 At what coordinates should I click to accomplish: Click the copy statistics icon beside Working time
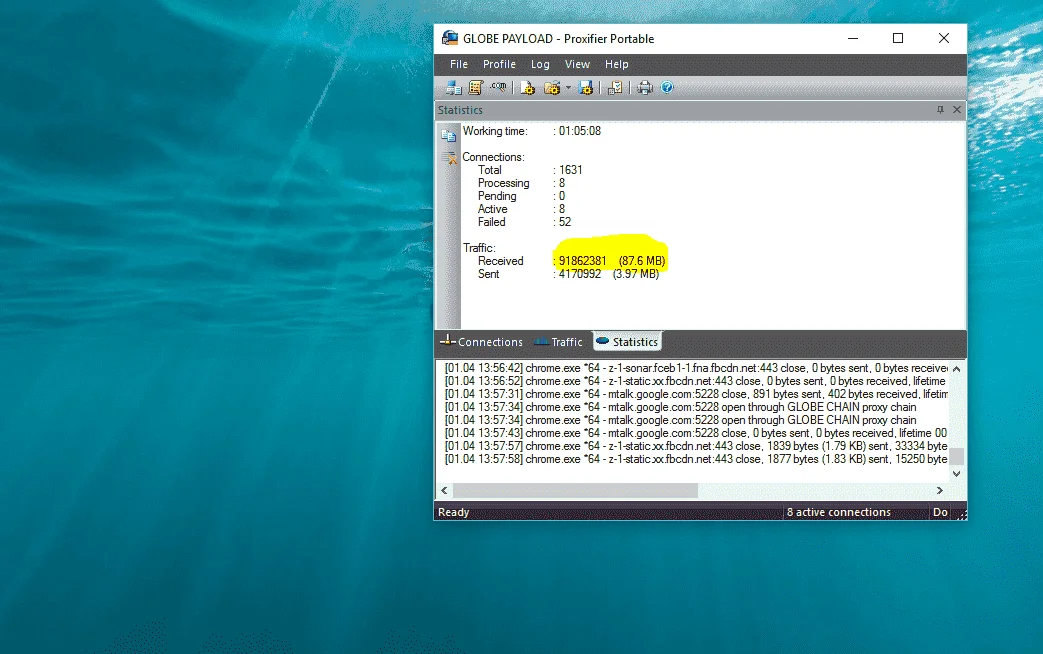(x=449, y=136)
